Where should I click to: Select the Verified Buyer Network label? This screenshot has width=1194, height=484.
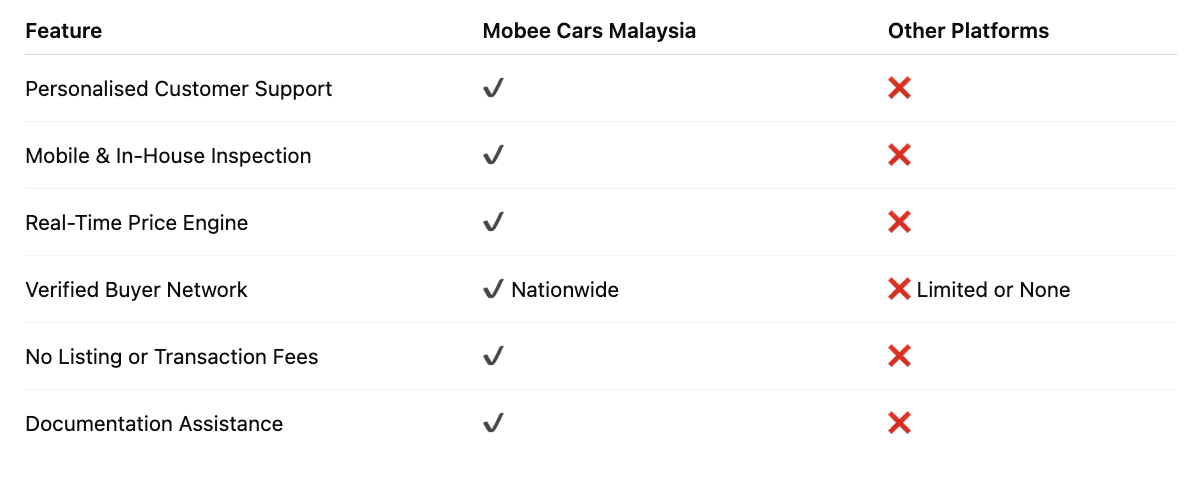pos(136,290)
